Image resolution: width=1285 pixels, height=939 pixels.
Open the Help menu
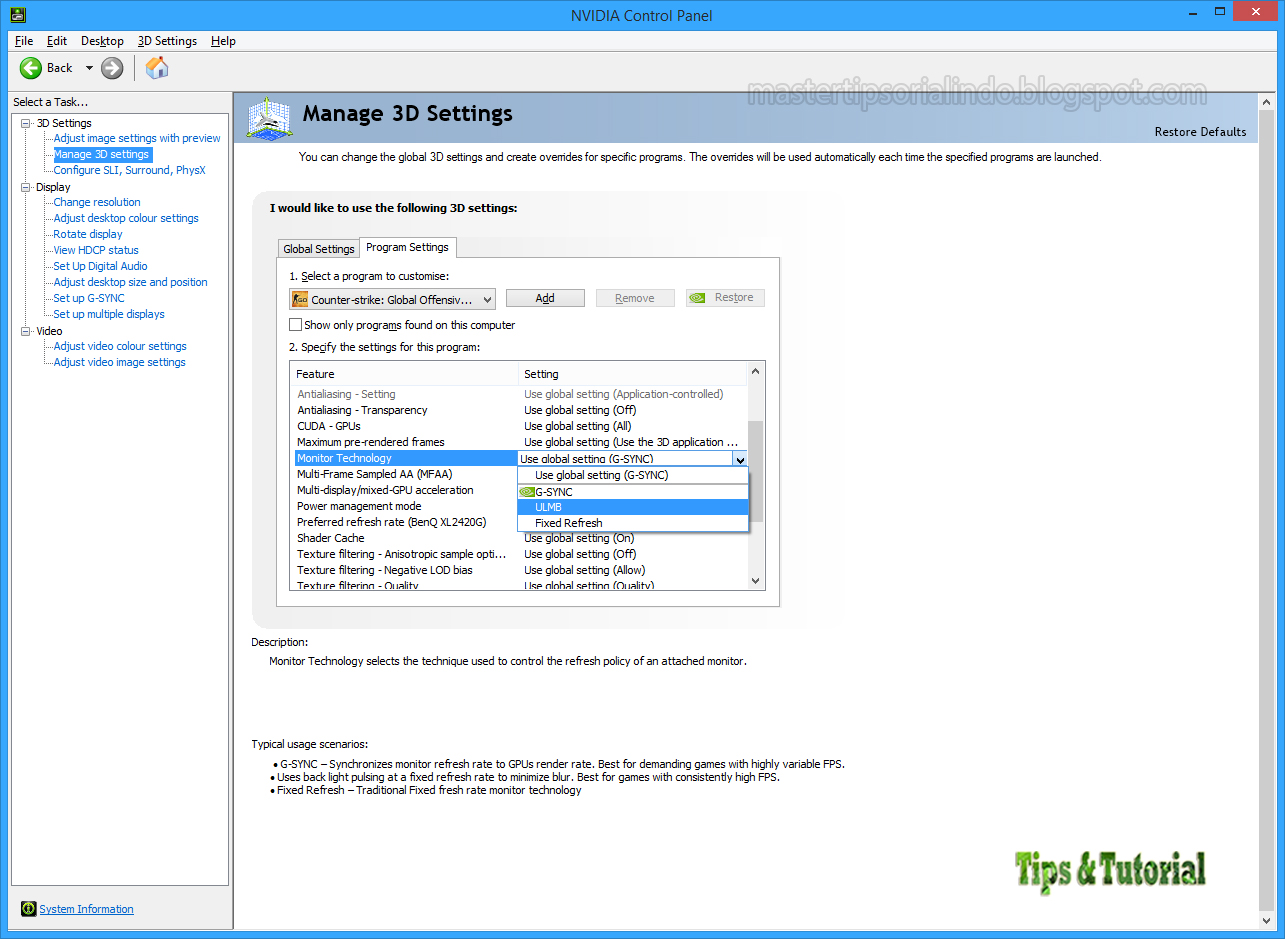click(x=223, y=41)
